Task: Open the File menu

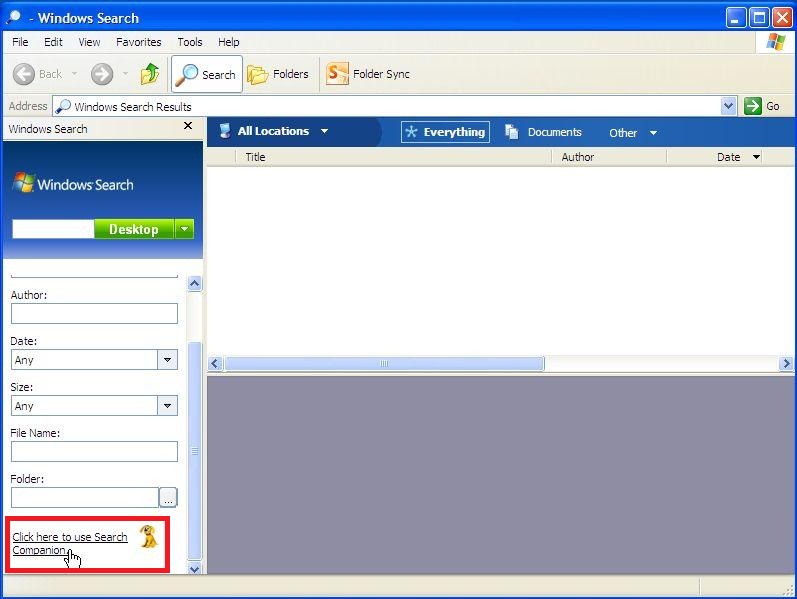Action: pyautogui.click(x=20, y=42)
